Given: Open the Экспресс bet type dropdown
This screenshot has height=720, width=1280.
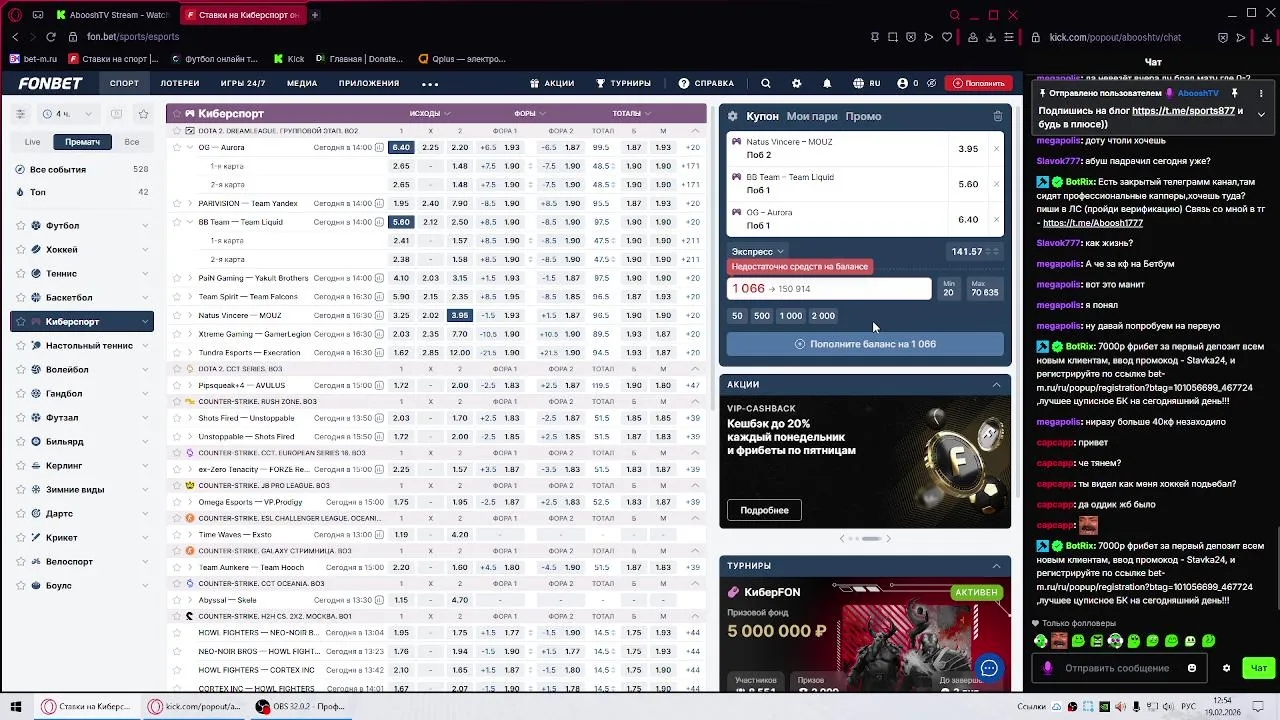Looking at the screenshot, I should 757,252.
